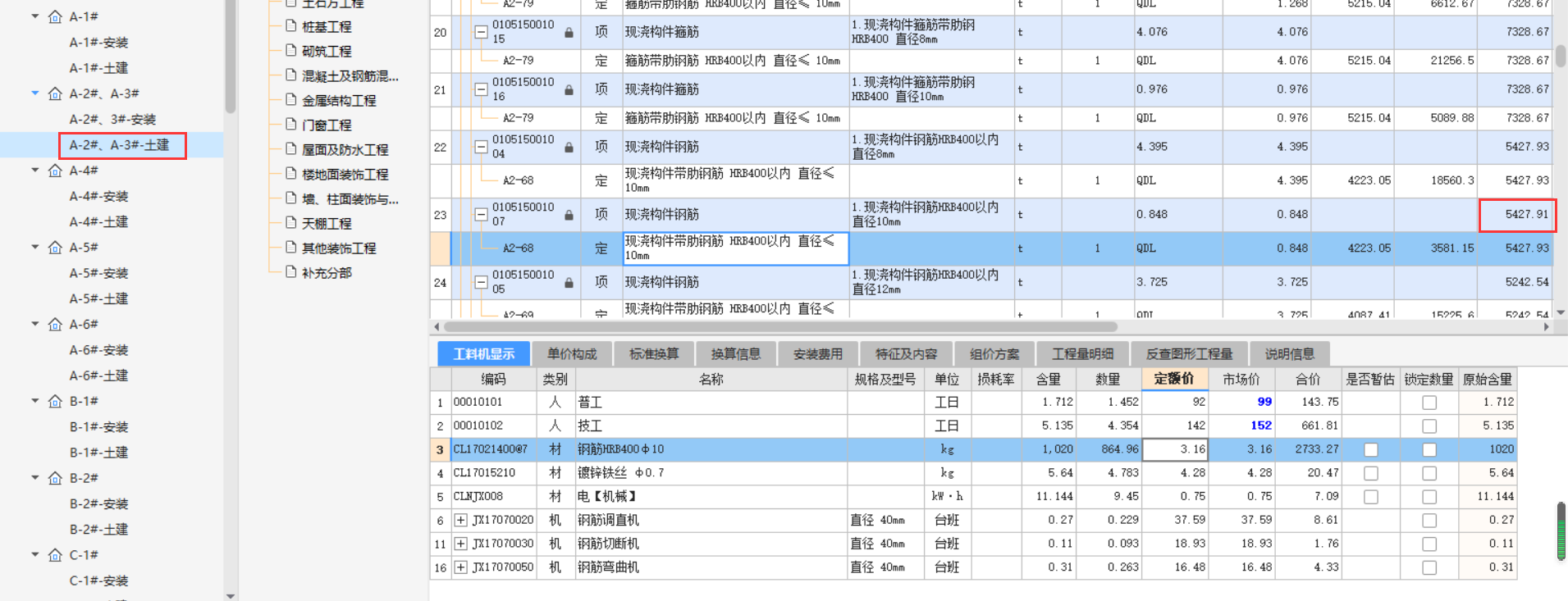
Task: Collapse the B-1# tree node arrow
Action: pyautogui.click(x=35, y=401)
